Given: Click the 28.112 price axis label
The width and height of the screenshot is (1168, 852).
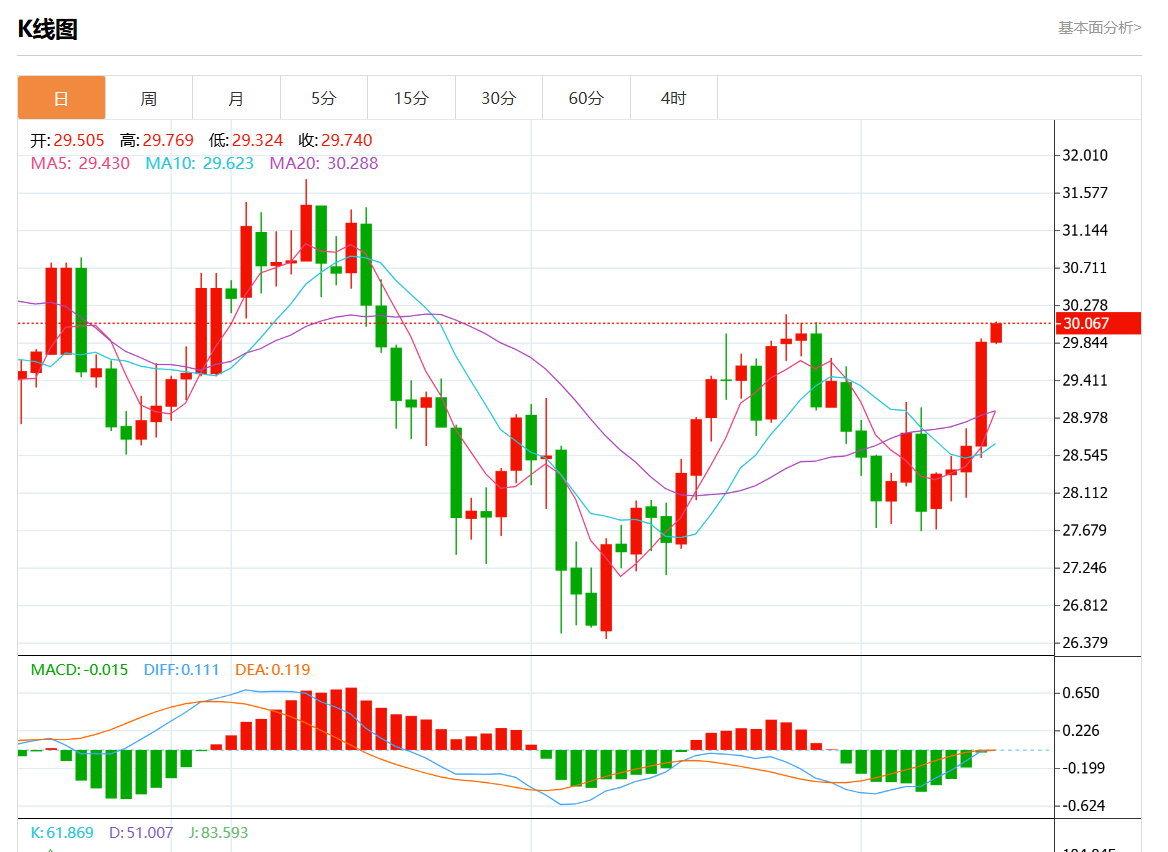Looking at the screenshot, I should click(1085, 492).
